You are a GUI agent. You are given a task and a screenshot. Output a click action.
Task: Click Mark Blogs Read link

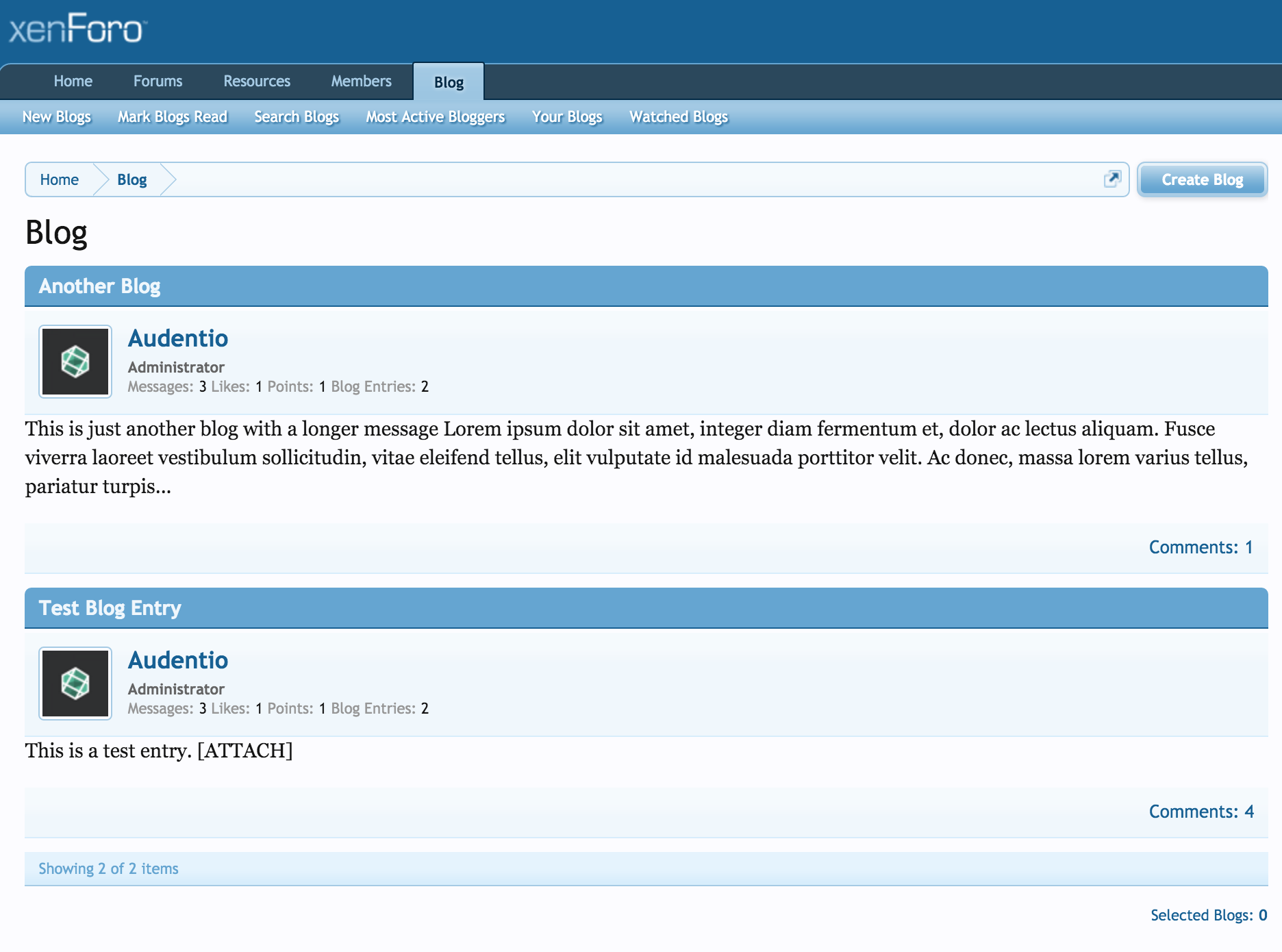(172, 117)
